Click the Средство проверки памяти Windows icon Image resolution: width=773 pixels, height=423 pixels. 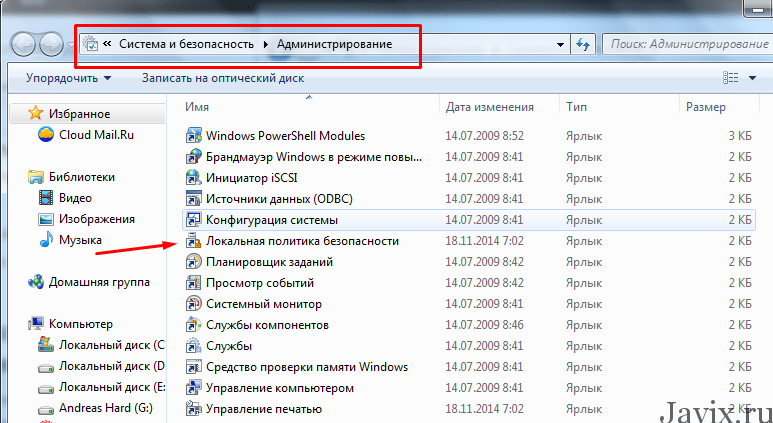pos(193,367)
